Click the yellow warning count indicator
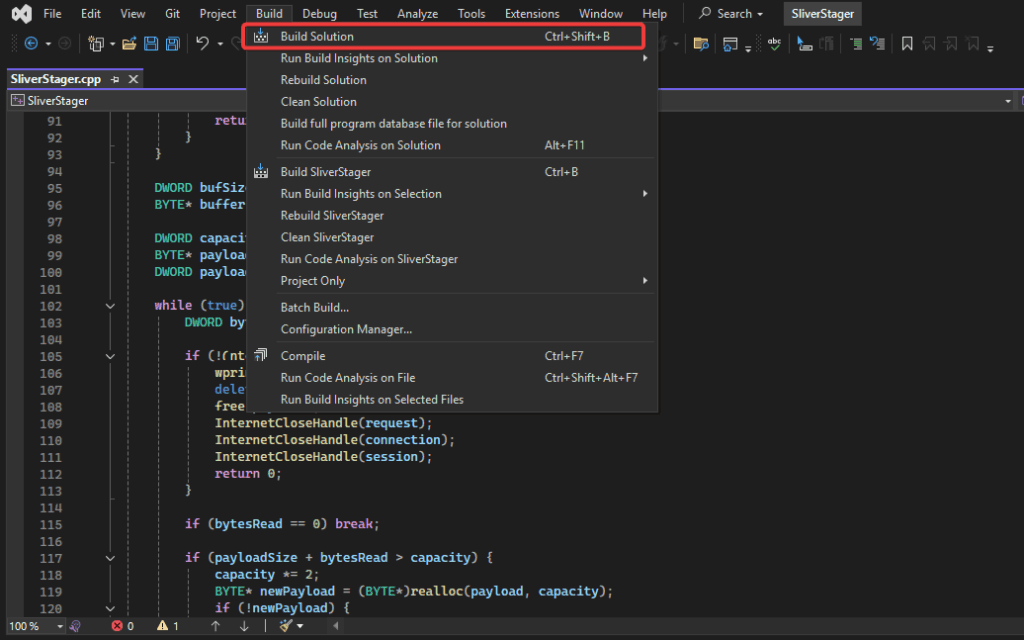Viewport: 1024px width, 640px height. pyautogui.click(x=168, y=626)
